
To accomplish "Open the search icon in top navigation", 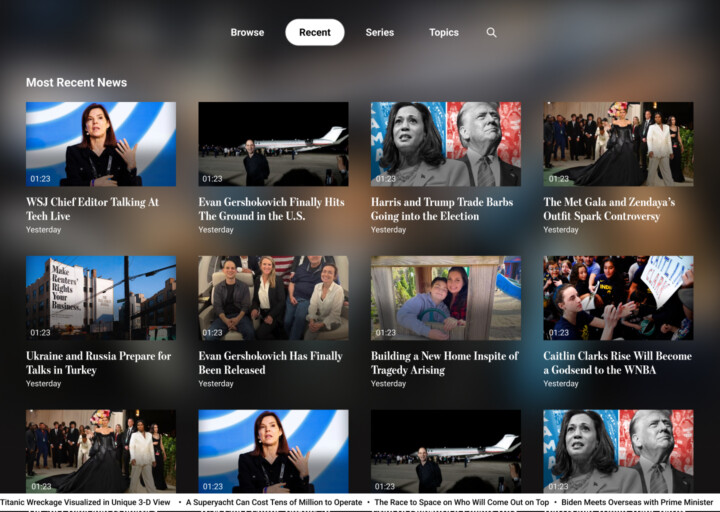I will pos(491,33).
